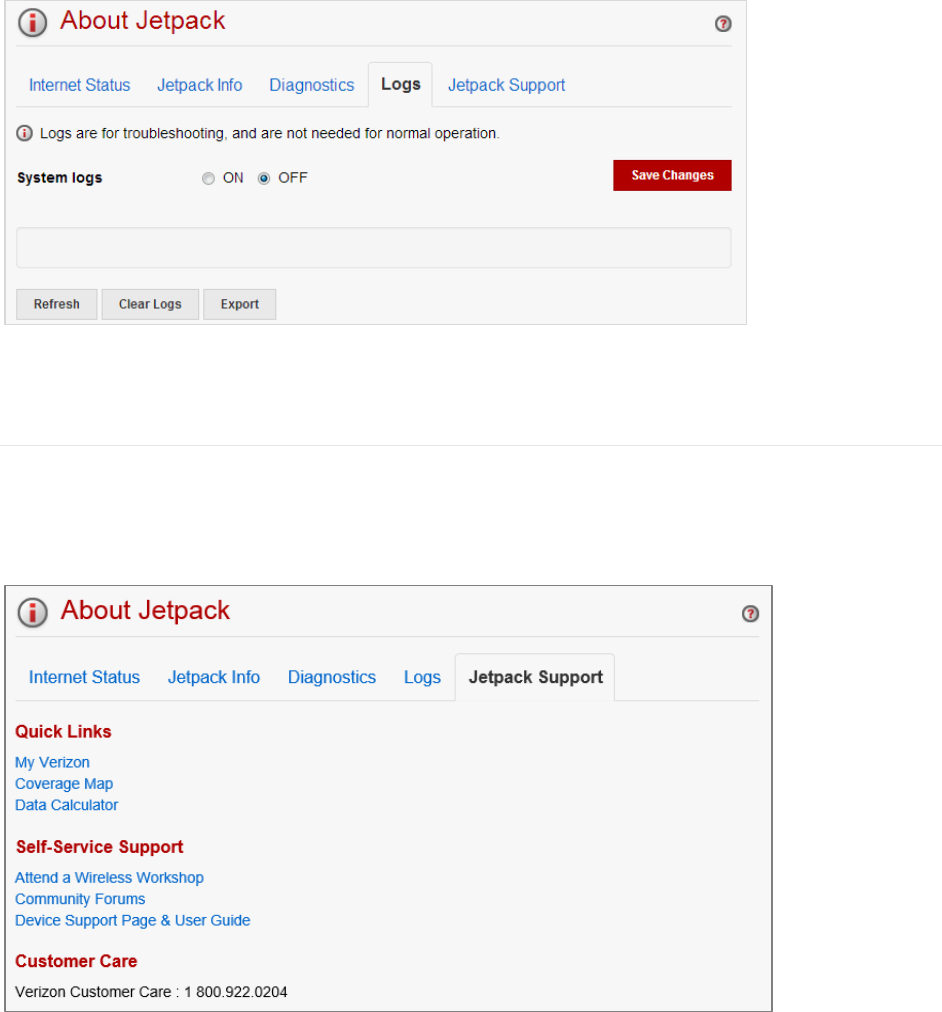Go to Jetpack Support tab in Logs panel

(x=506, y=85)
